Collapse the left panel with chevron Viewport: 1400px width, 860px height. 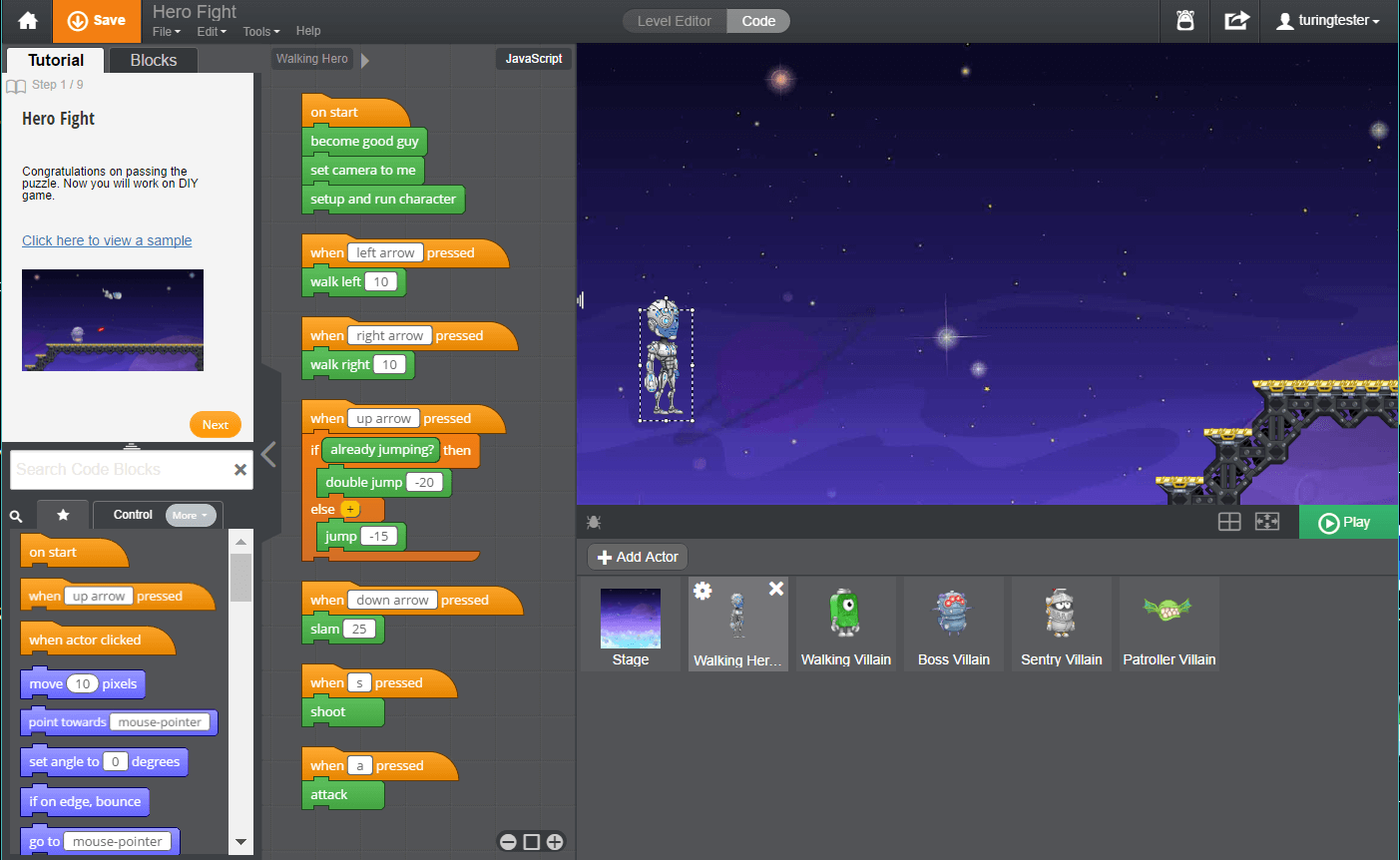(x=268, y=455)
